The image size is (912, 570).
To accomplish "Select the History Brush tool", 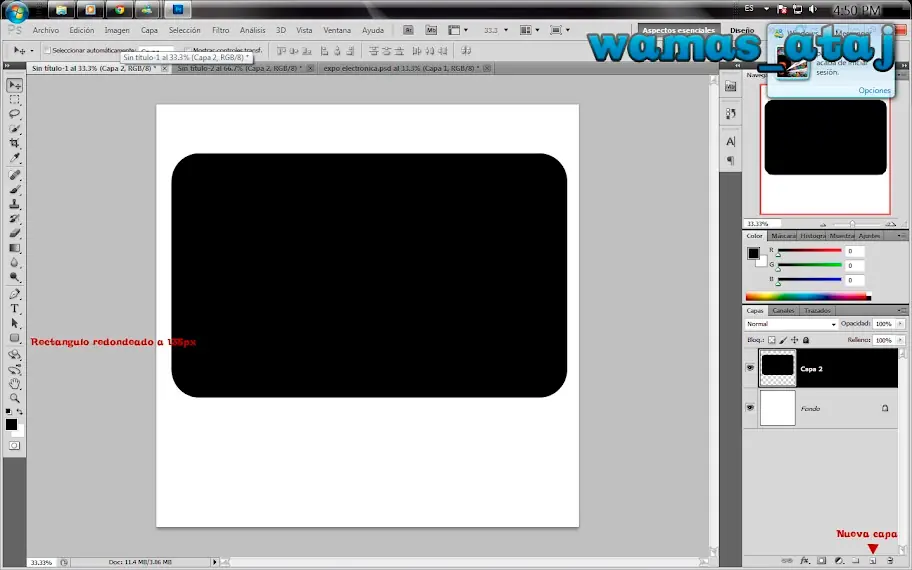I will click(x=15, y=219).
